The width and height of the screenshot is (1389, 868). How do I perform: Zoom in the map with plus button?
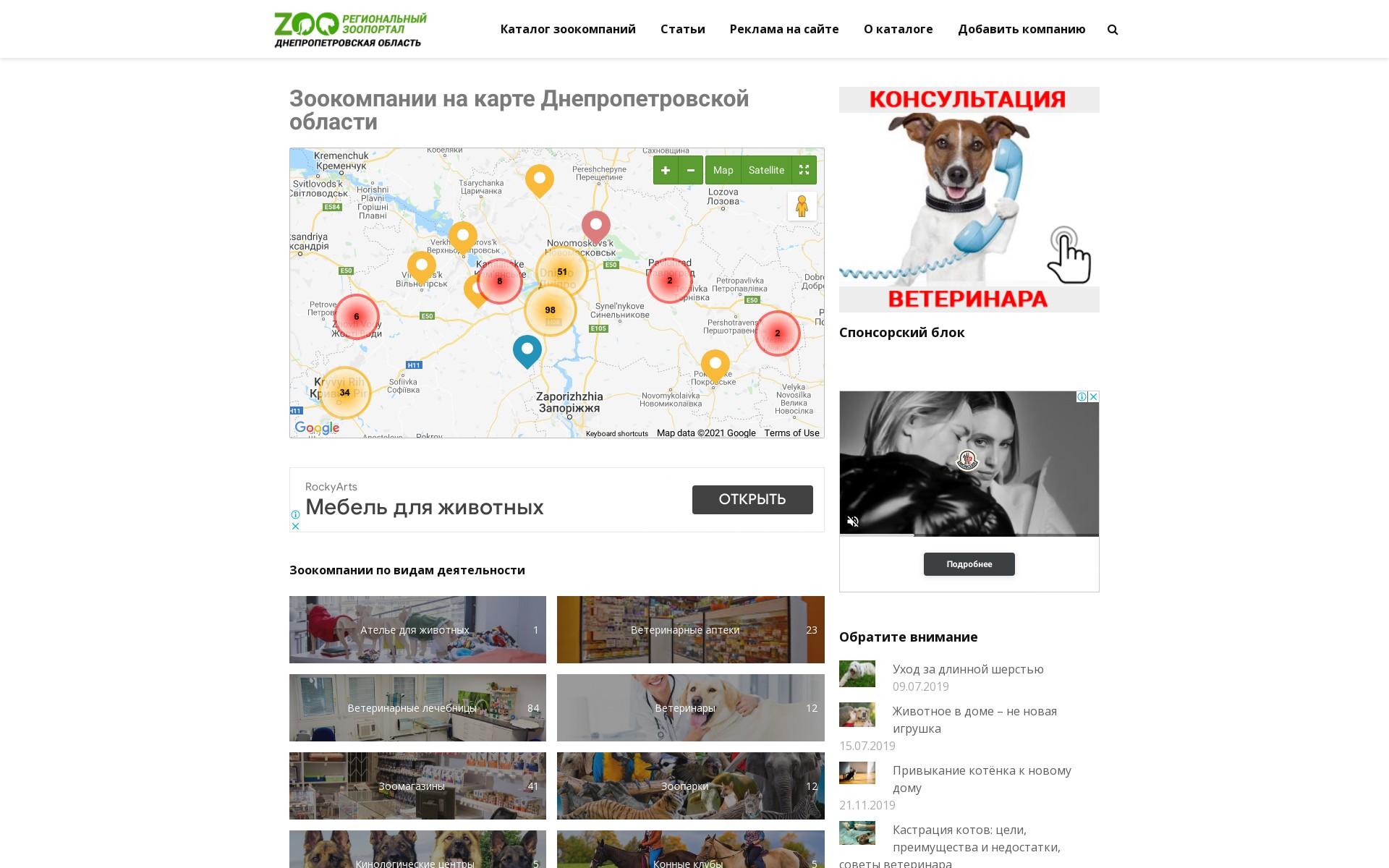(666, 170)
